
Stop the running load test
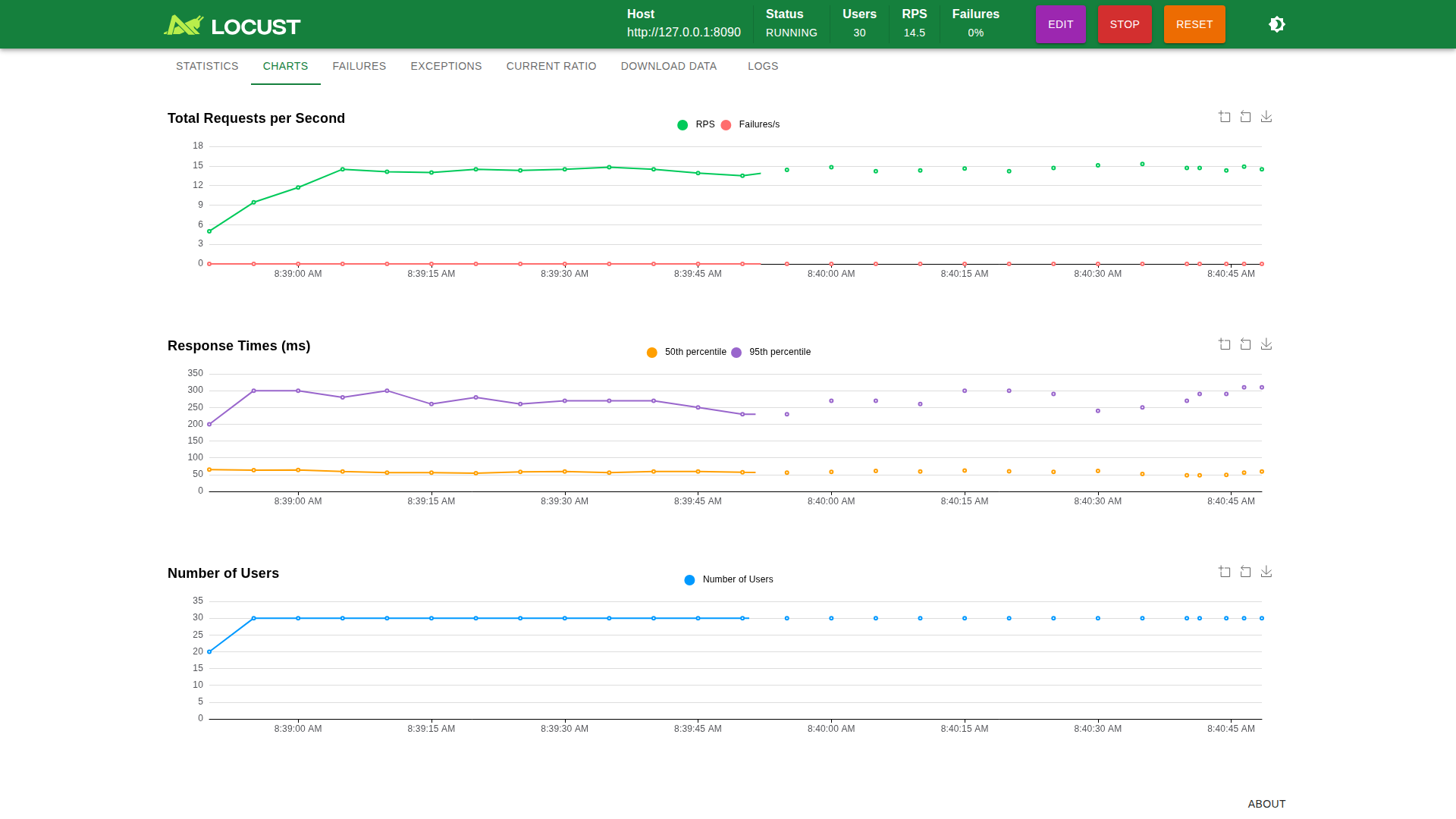tap(1125, 24)
